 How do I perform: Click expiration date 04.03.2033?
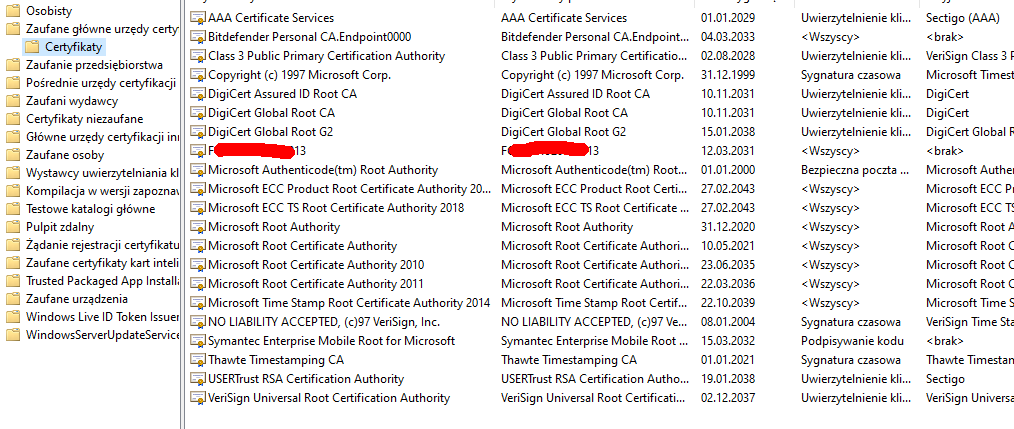click(x=728, y=37)
